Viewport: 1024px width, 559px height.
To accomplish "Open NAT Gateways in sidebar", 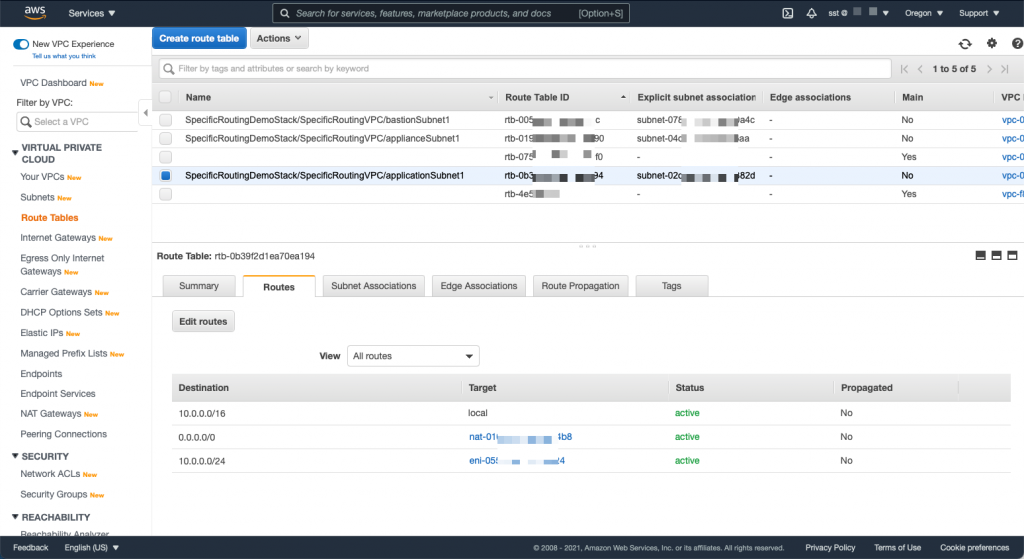I will (51, 413).
